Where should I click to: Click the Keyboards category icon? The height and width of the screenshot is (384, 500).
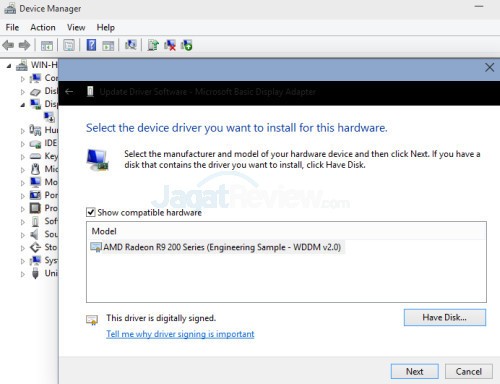(35, 156)
